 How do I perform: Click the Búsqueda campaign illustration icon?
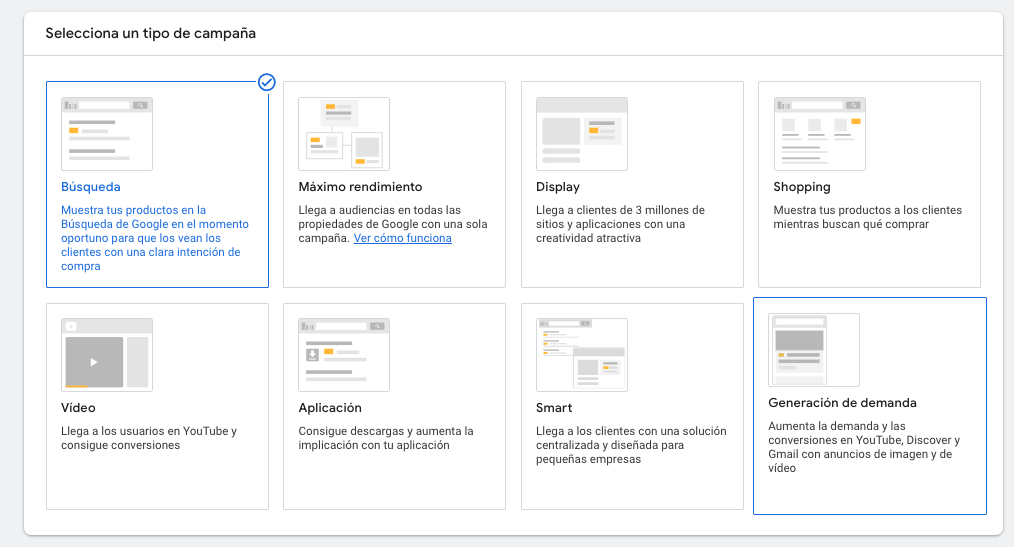click(107, 134)
